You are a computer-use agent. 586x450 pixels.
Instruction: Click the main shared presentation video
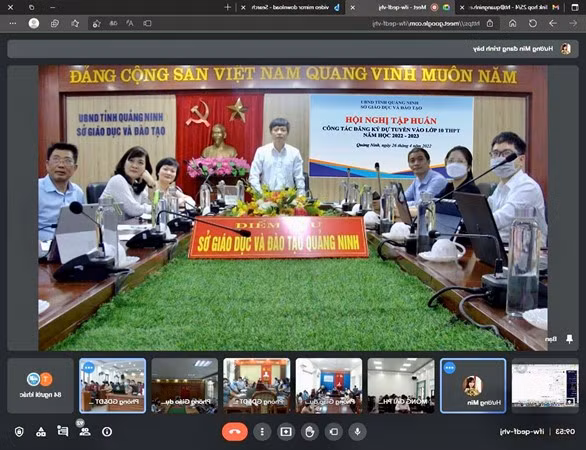(x=293, y=208)
